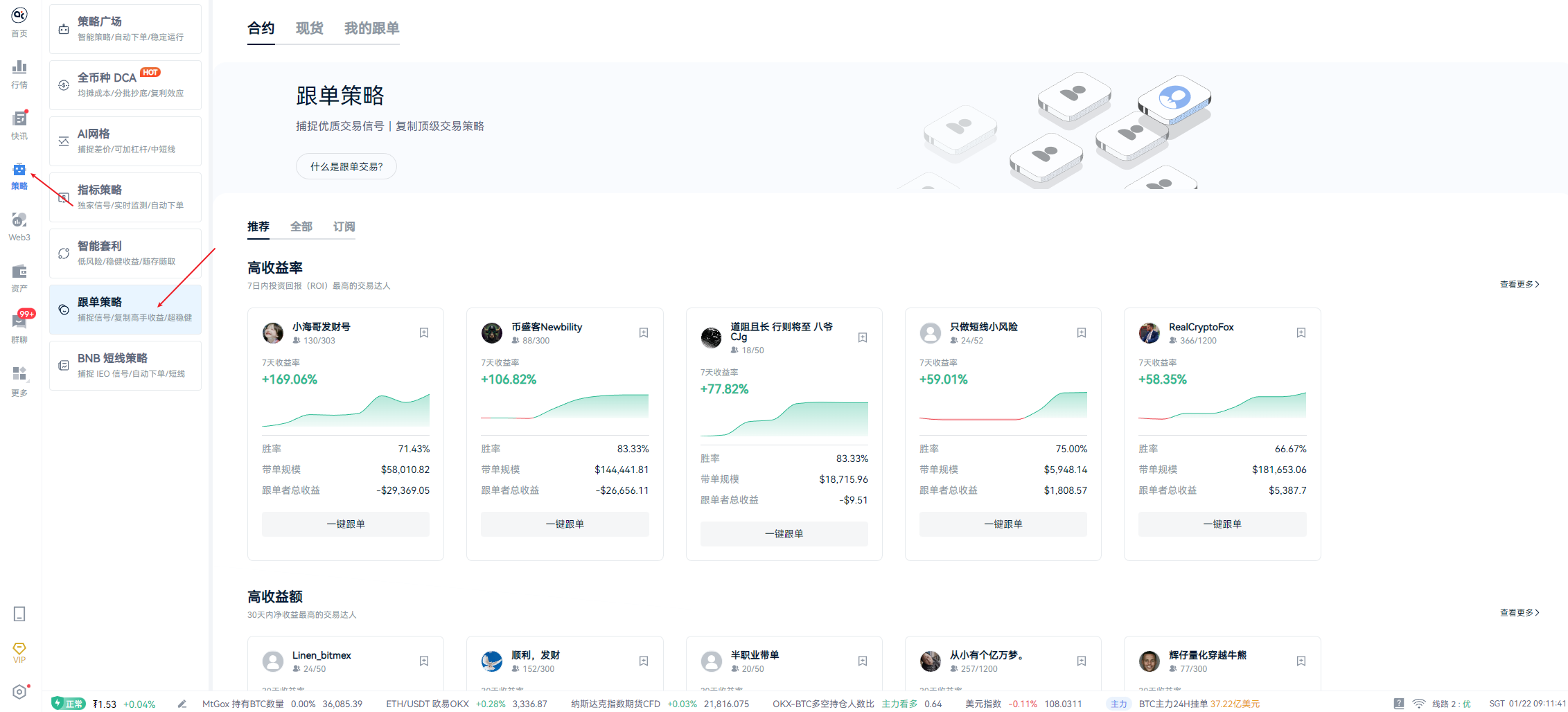Expand 查看更多 for 高收益率 section

pos(1519,284)
